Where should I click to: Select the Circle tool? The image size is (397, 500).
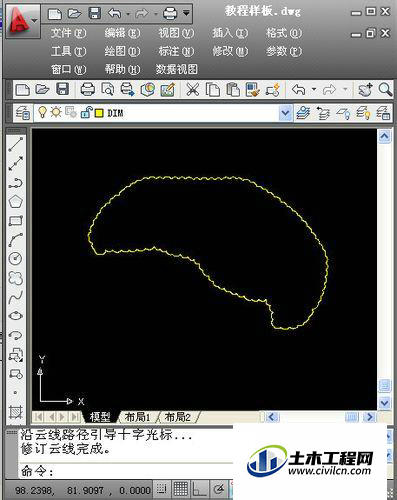pos(16,259)
